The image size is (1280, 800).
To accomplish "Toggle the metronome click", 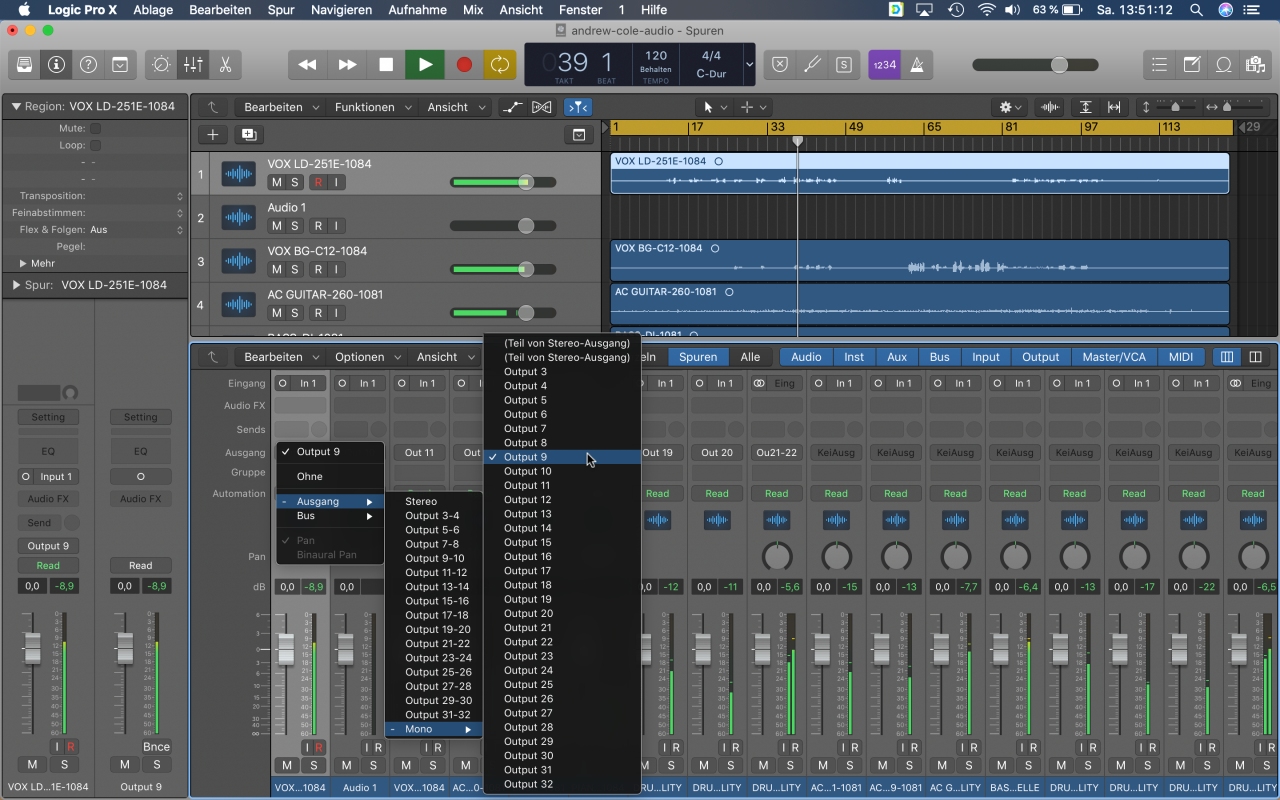I will [917, 64].
